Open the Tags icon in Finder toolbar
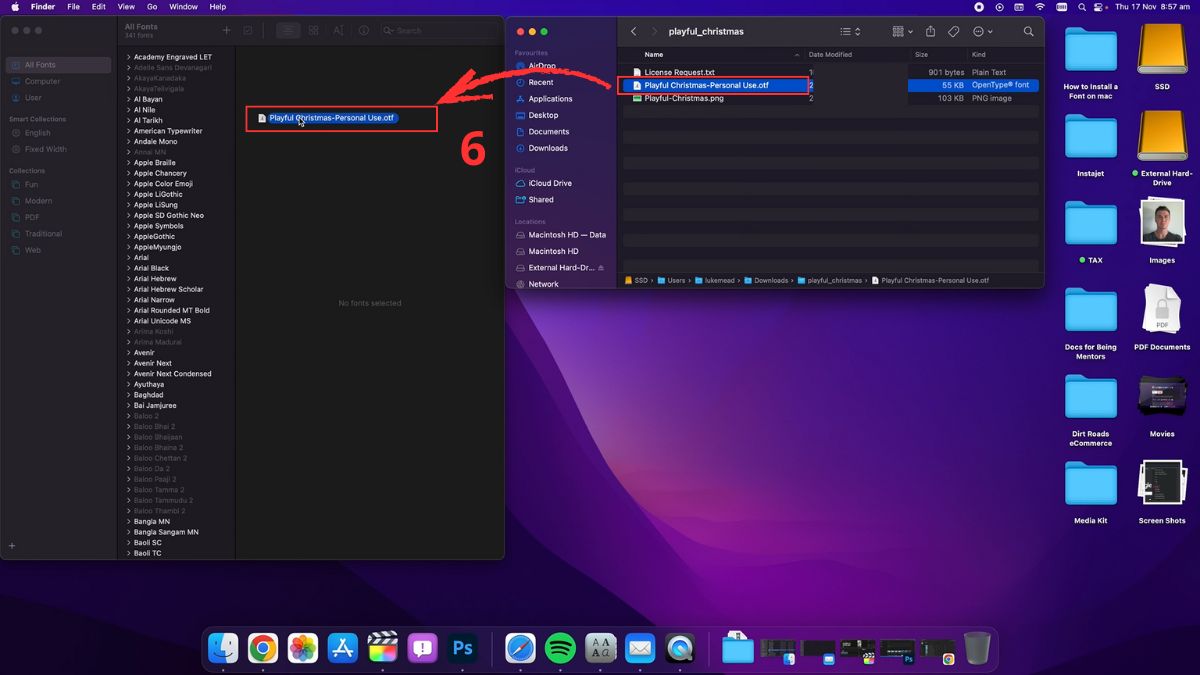 pos(954,31)
